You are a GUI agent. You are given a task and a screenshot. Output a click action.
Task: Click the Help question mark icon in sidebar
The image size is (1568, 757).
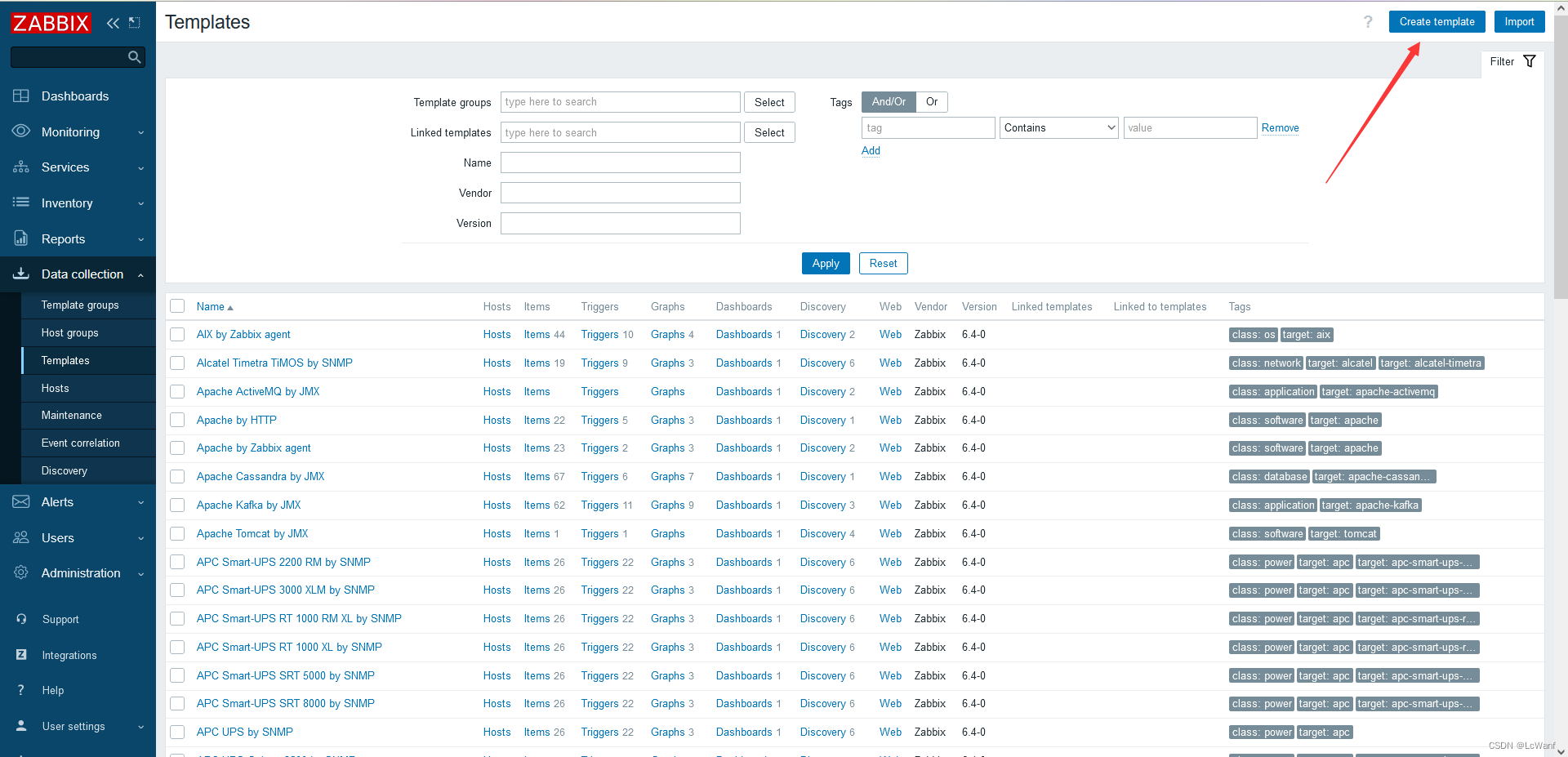click(21, 690)
